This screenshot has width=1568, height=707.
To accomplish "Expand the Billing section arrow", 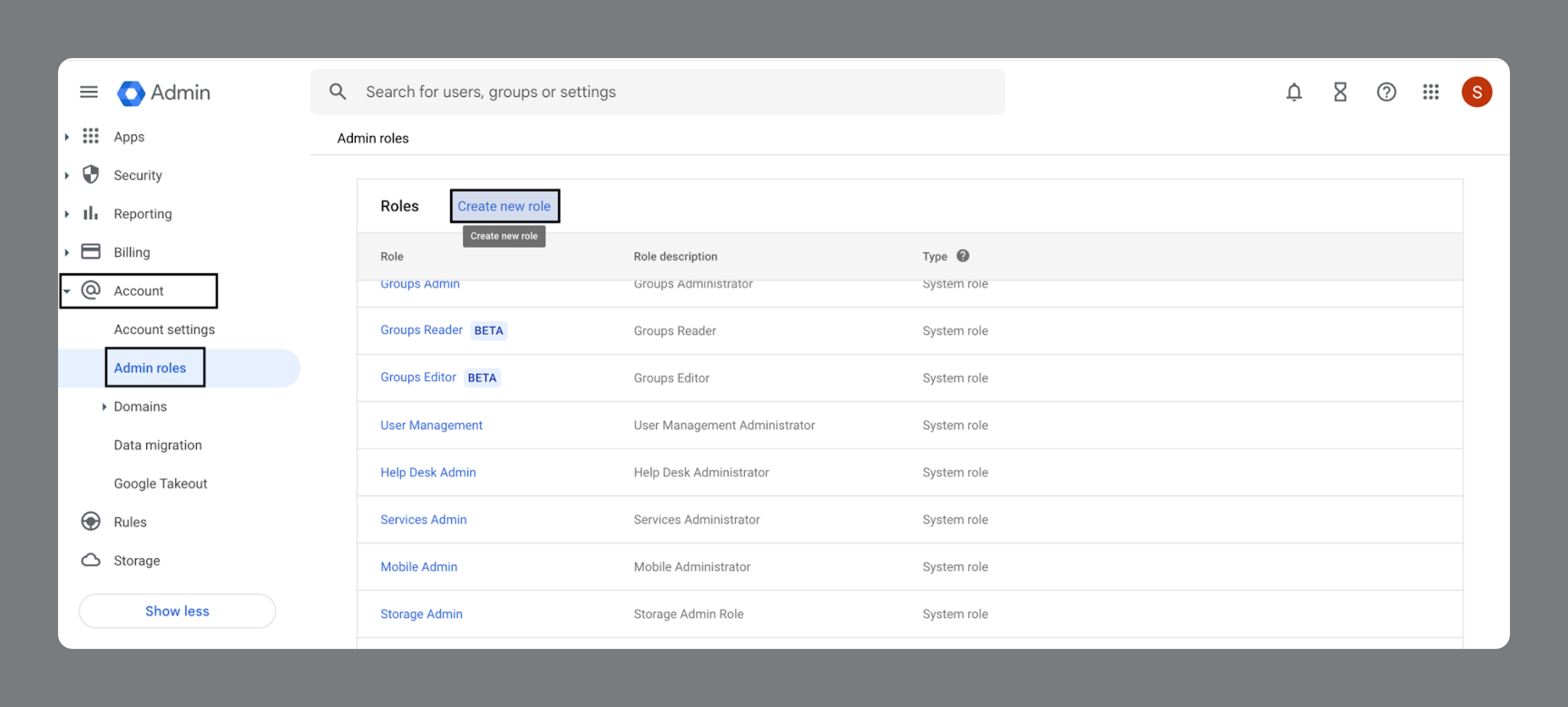I will tap(67, 252).
